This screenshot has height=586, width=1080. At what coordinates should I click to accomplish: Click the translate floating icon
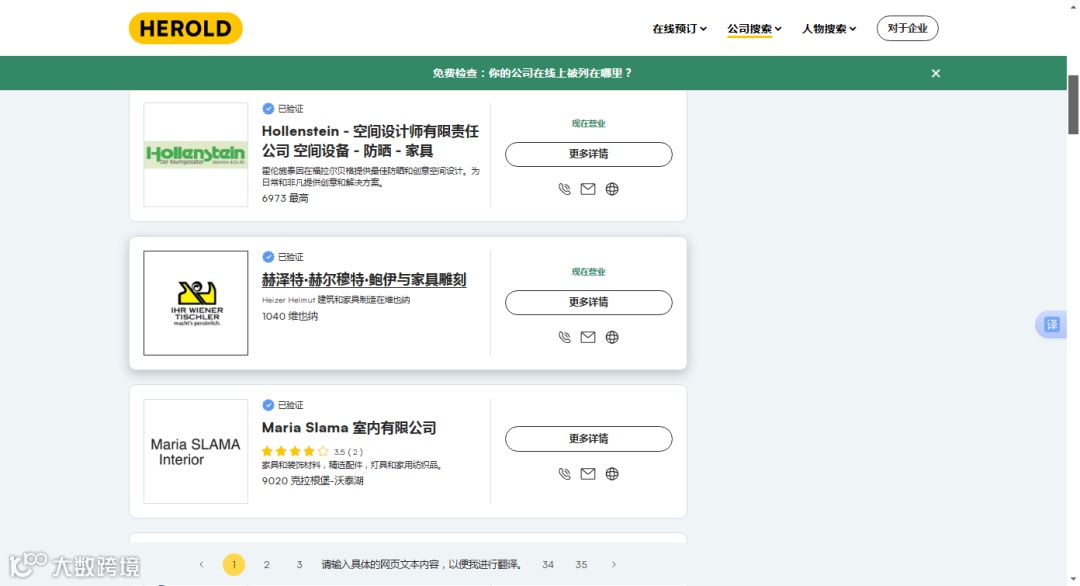click(1052, 324)
